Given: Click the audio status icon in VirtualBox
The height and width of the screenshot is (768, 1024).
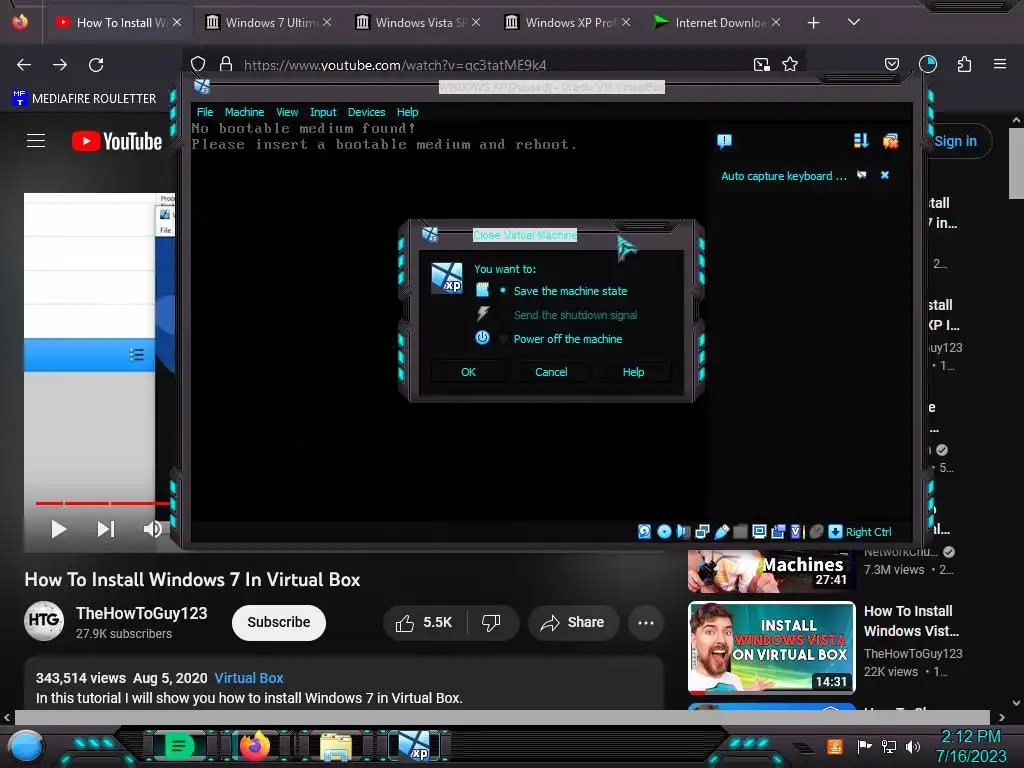Looking at the screenshot, I should click(683, 532).
